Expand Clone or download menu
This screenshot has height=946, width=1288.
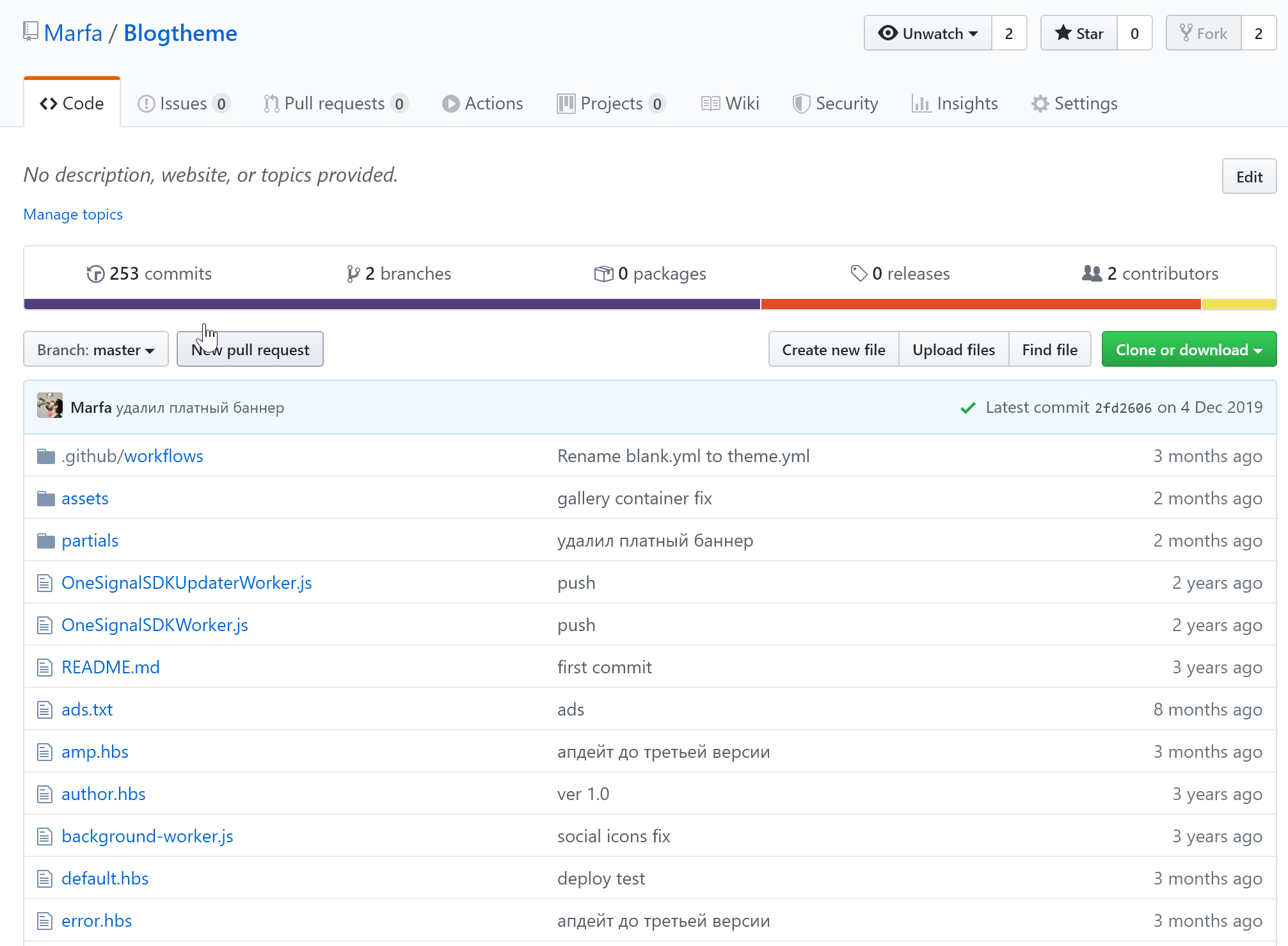(x=1188, y=349)
